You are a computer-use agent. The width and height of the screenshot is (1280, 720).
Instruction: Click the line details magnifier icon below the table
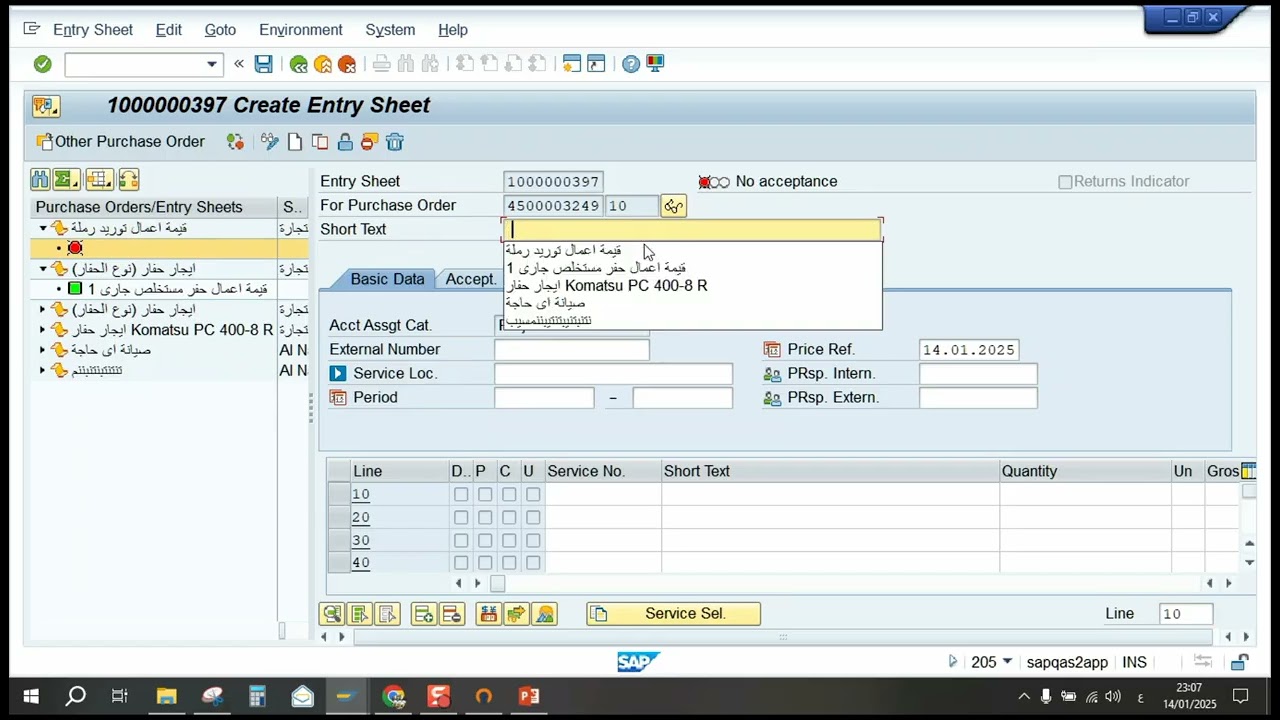tap(332, 614)
